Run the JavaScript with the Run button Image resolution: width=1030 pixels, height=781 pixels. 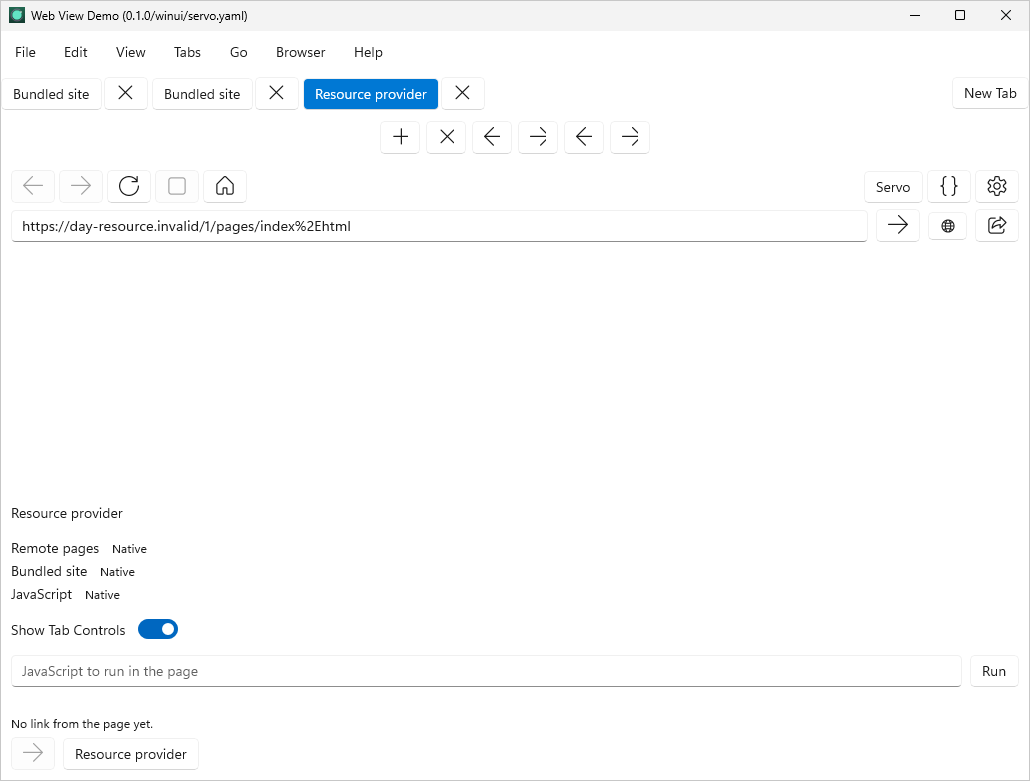click(994, 671)
